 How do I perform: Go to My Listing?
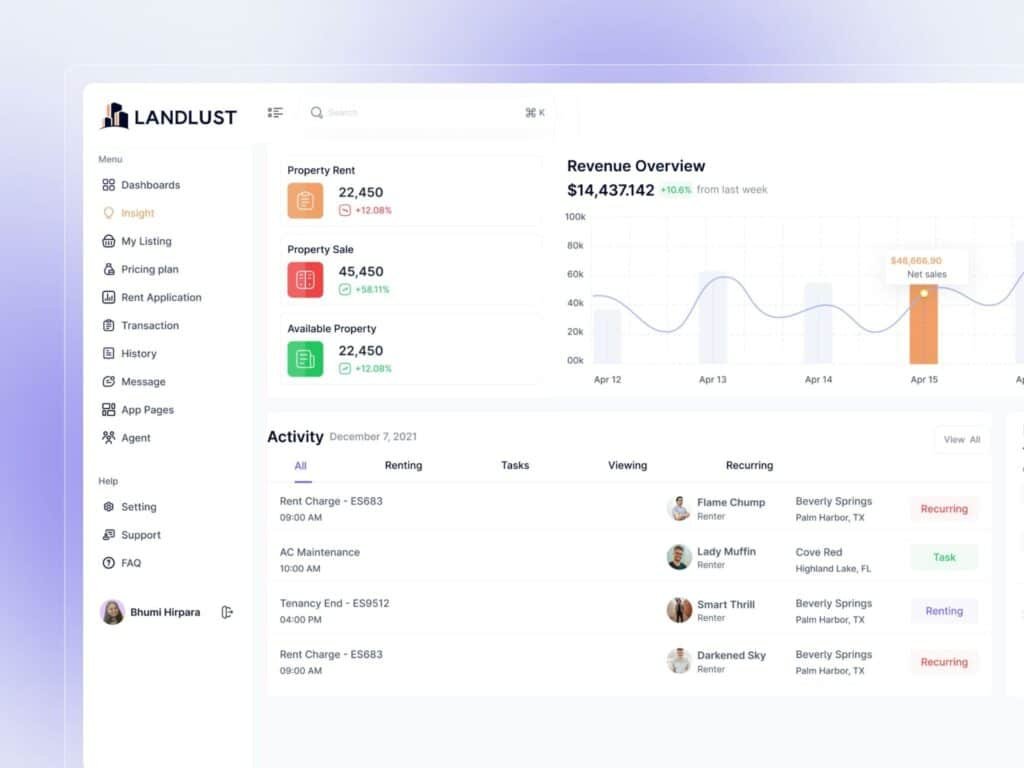coord(137,241)
